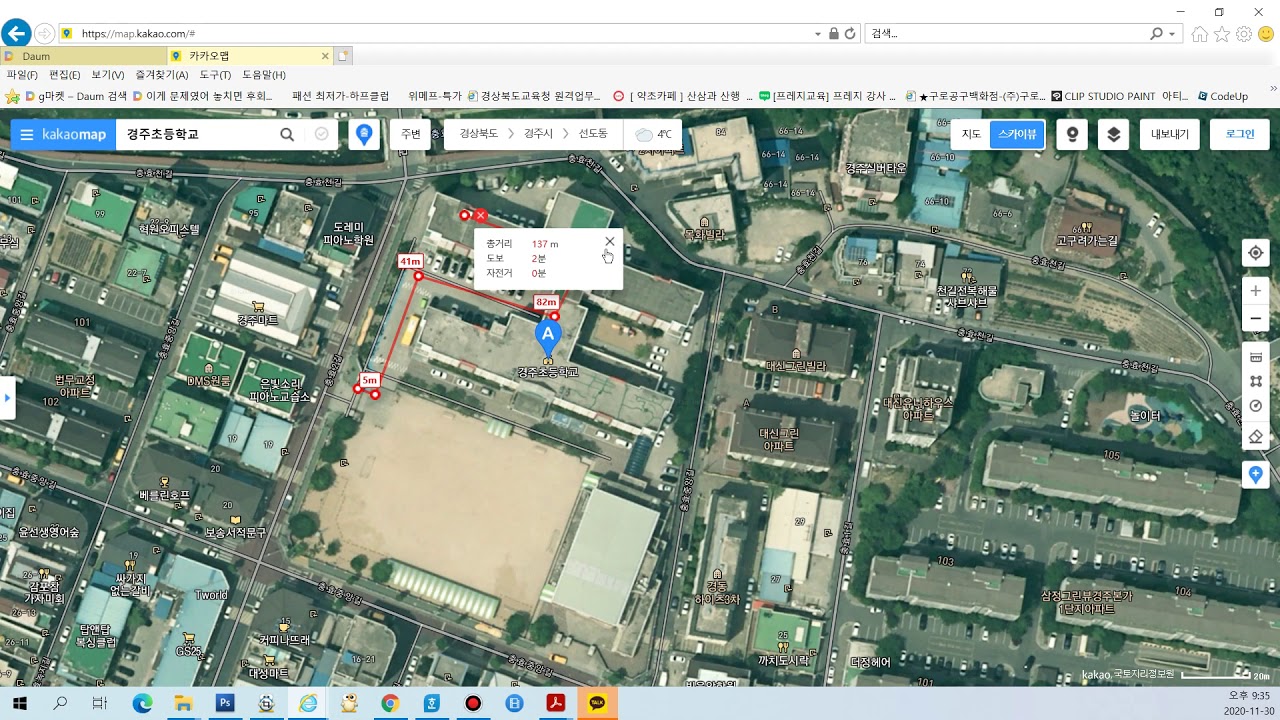Click the 82m distance label on map

[546, 302]
